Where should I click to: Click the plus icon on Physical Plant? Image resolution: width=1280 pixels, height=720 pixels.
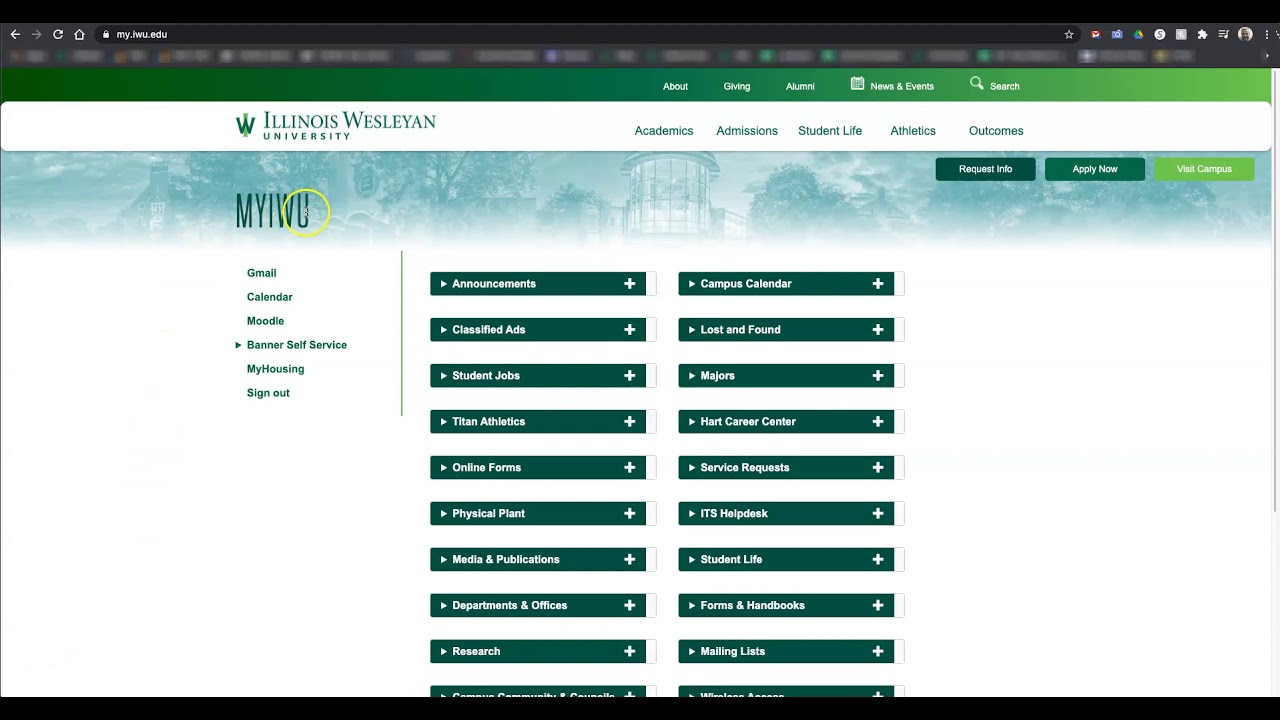coord(630,514)
